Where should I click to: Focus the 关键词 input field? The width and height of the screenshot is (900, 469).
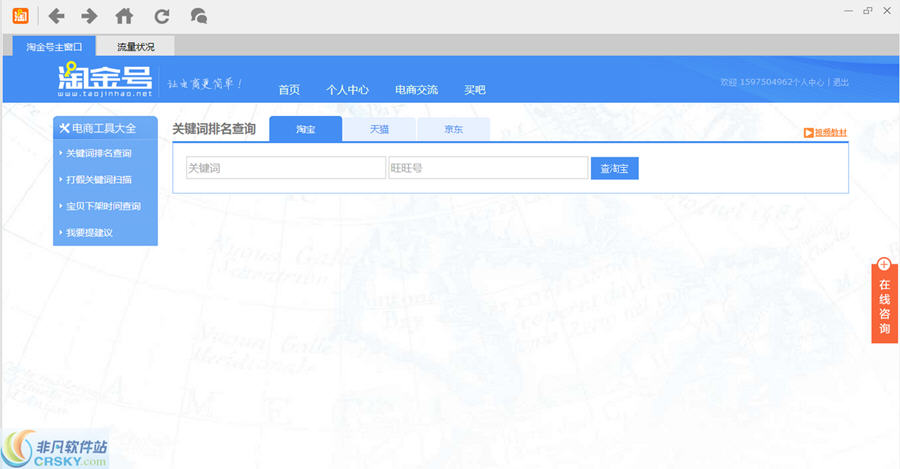(x=286, y=168)
